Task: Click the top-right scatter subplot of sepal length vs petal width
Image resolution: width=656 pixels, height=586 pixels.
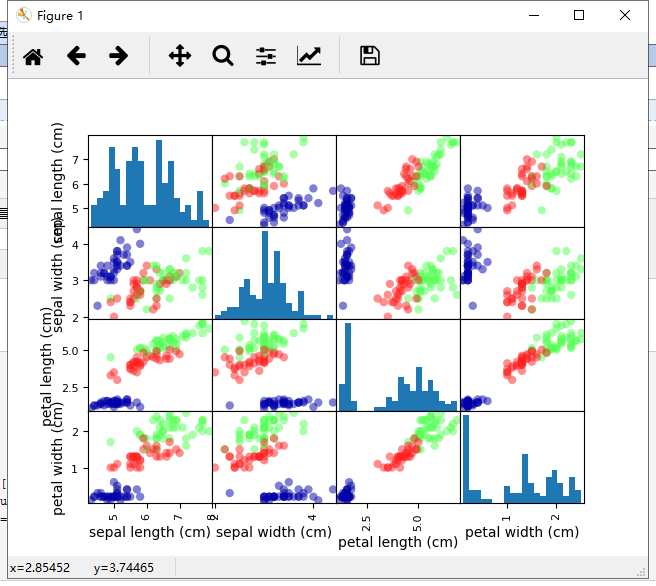Action: 522,182
